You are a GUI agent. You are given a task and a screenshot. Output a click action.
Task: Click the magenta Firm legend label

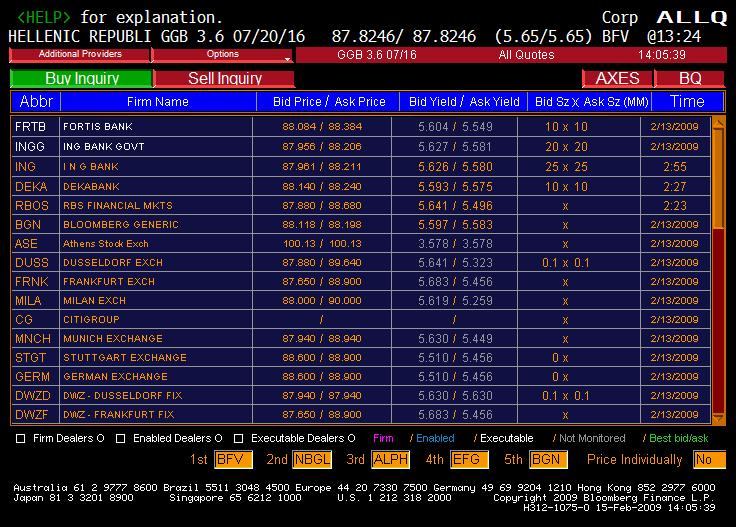pyautogui.click(x=383, y=438)
